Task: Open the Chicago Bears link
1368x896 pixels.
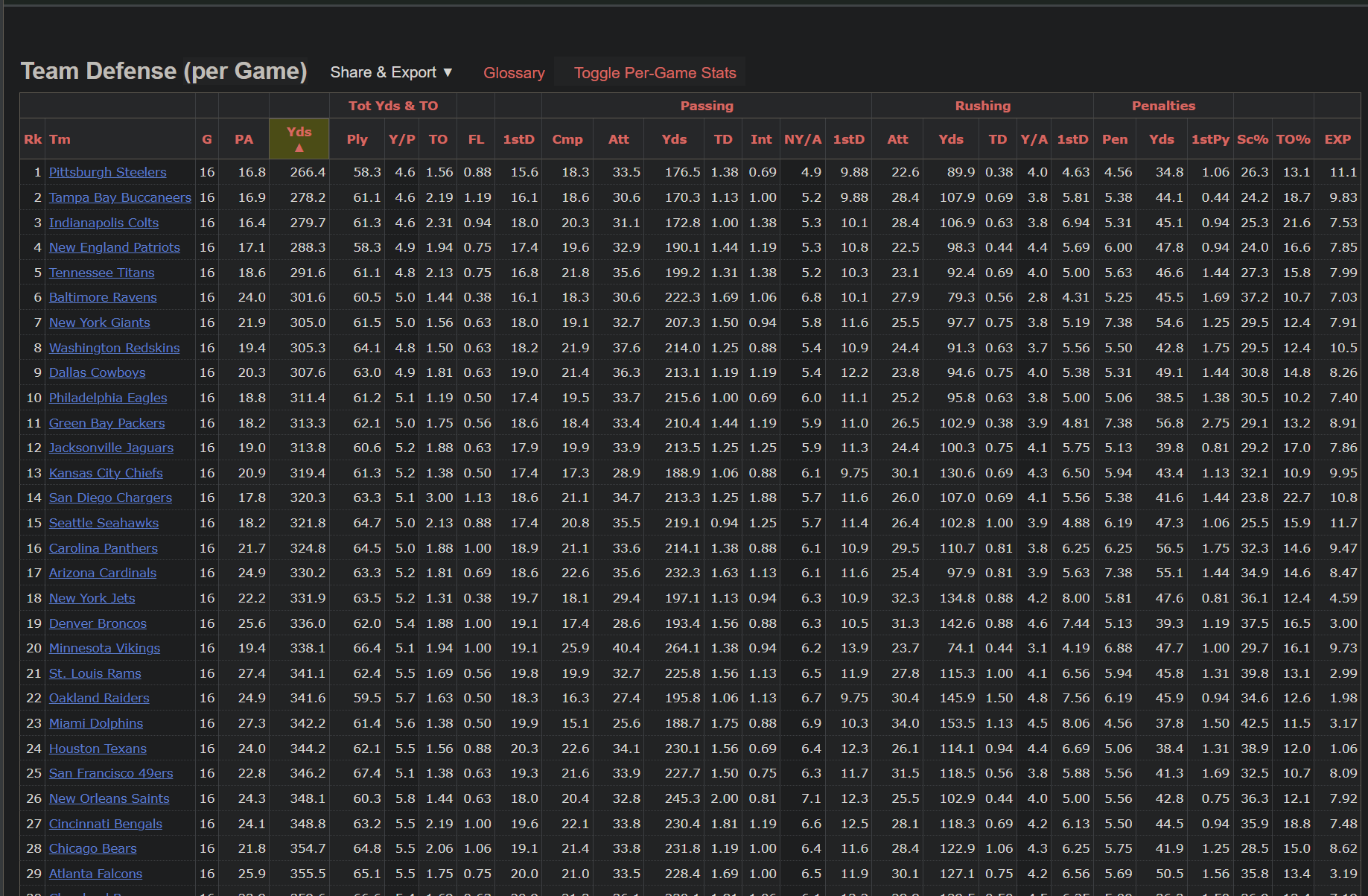Action: (x=93, y=848)
